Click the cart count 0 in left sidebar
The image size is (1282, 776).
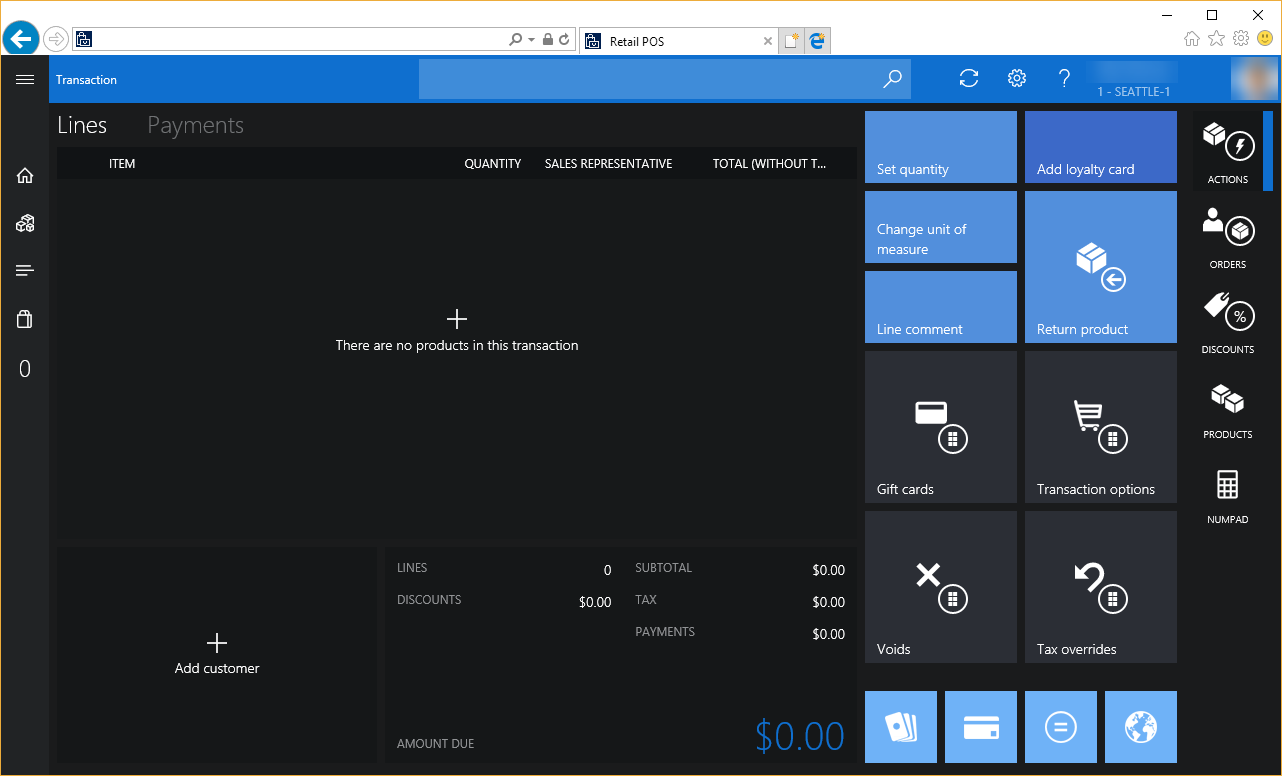(25, 369)
